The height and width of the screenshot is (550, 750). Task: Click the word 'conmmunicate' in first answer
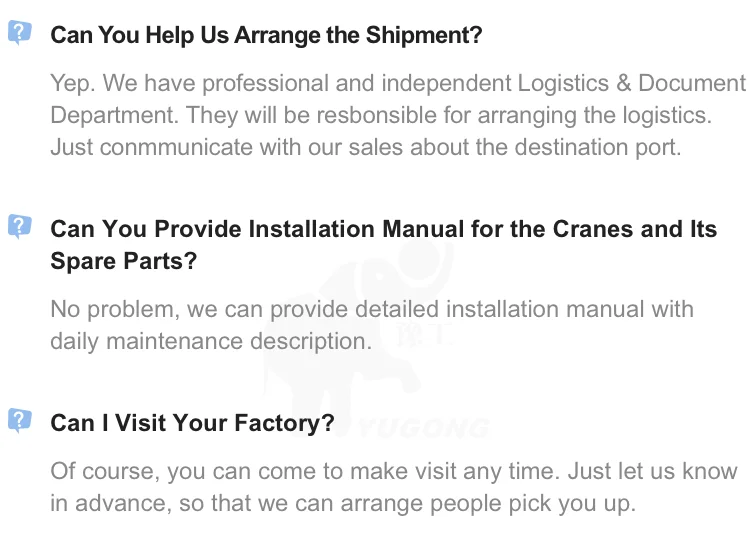pos(173,148)
